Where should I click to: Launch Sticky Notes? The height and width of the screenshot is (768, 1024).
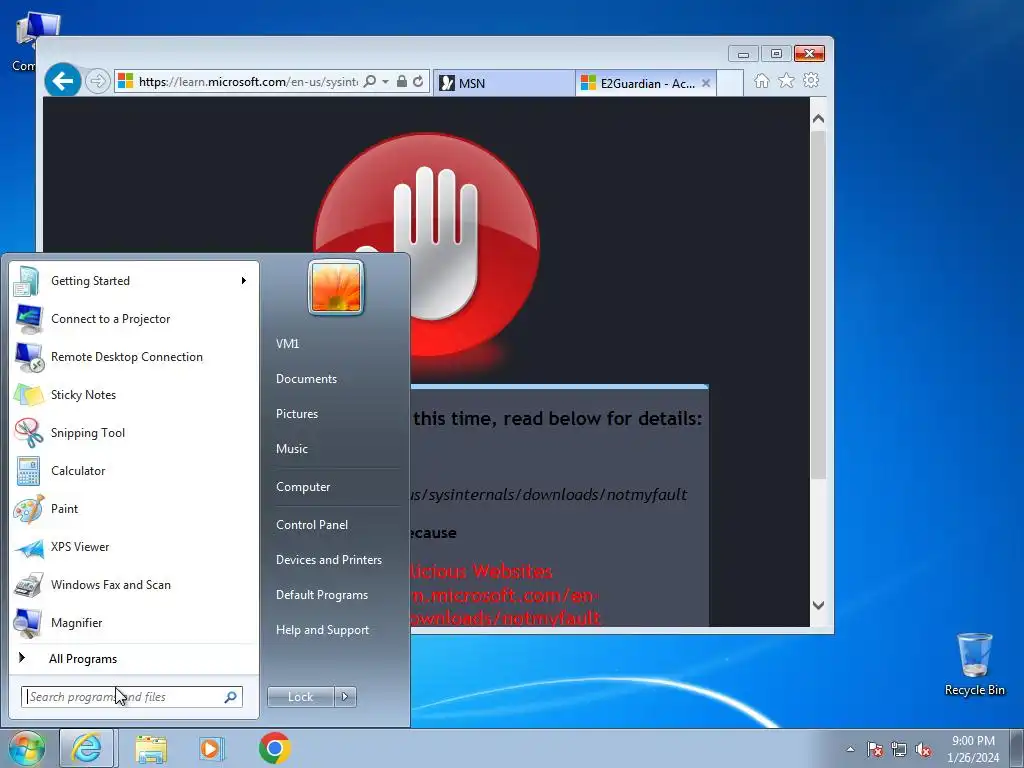click(133, 394)
